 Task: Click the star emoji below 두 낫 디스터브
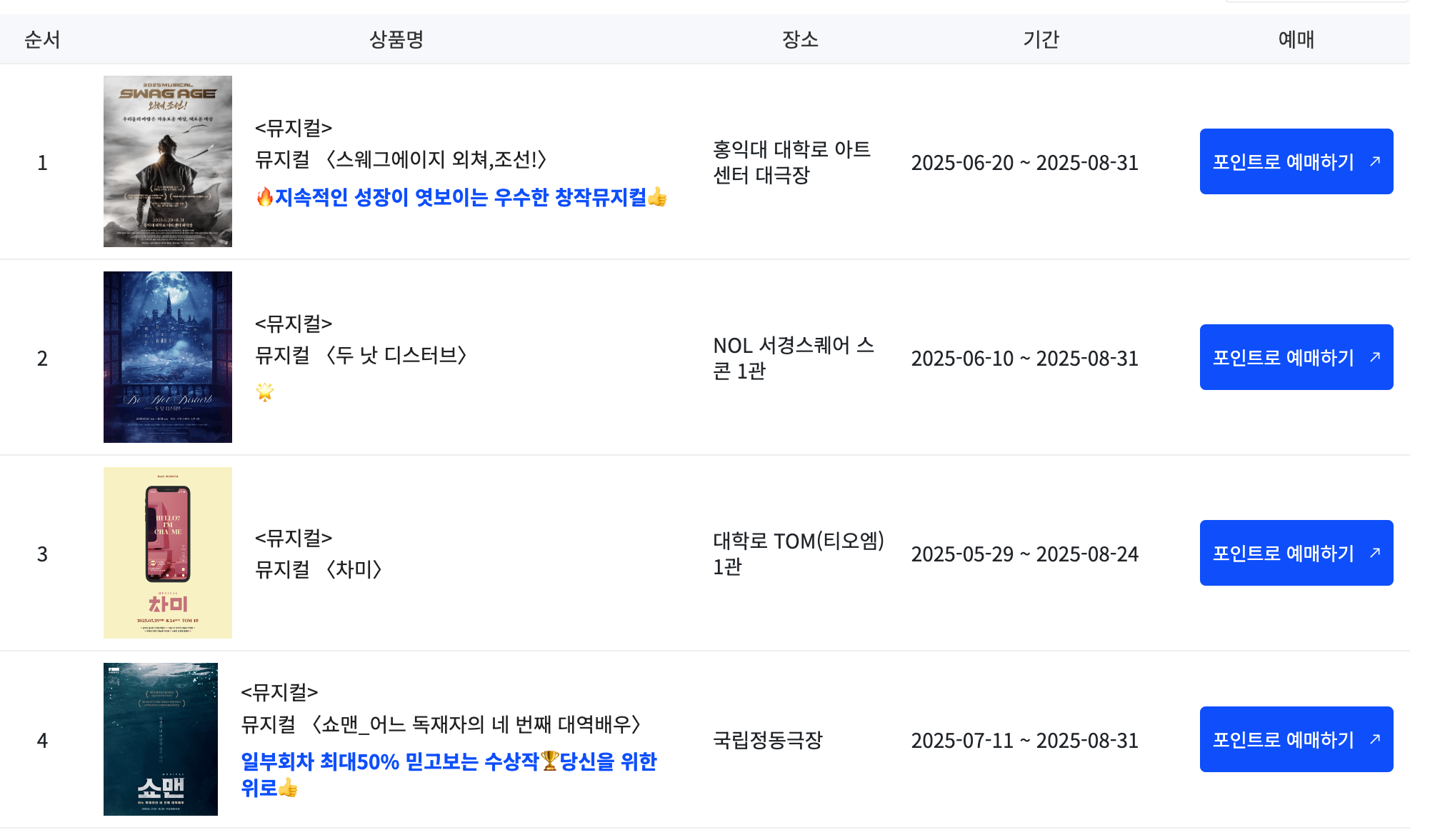coord(265,392)
